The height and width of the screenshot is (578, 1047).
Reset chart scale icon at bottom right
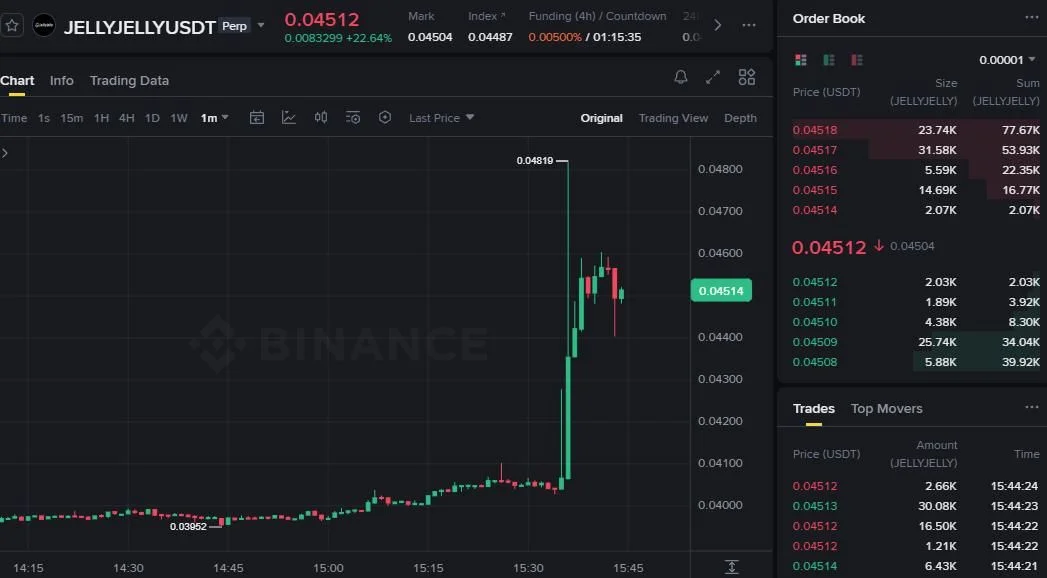click(732, 567)
